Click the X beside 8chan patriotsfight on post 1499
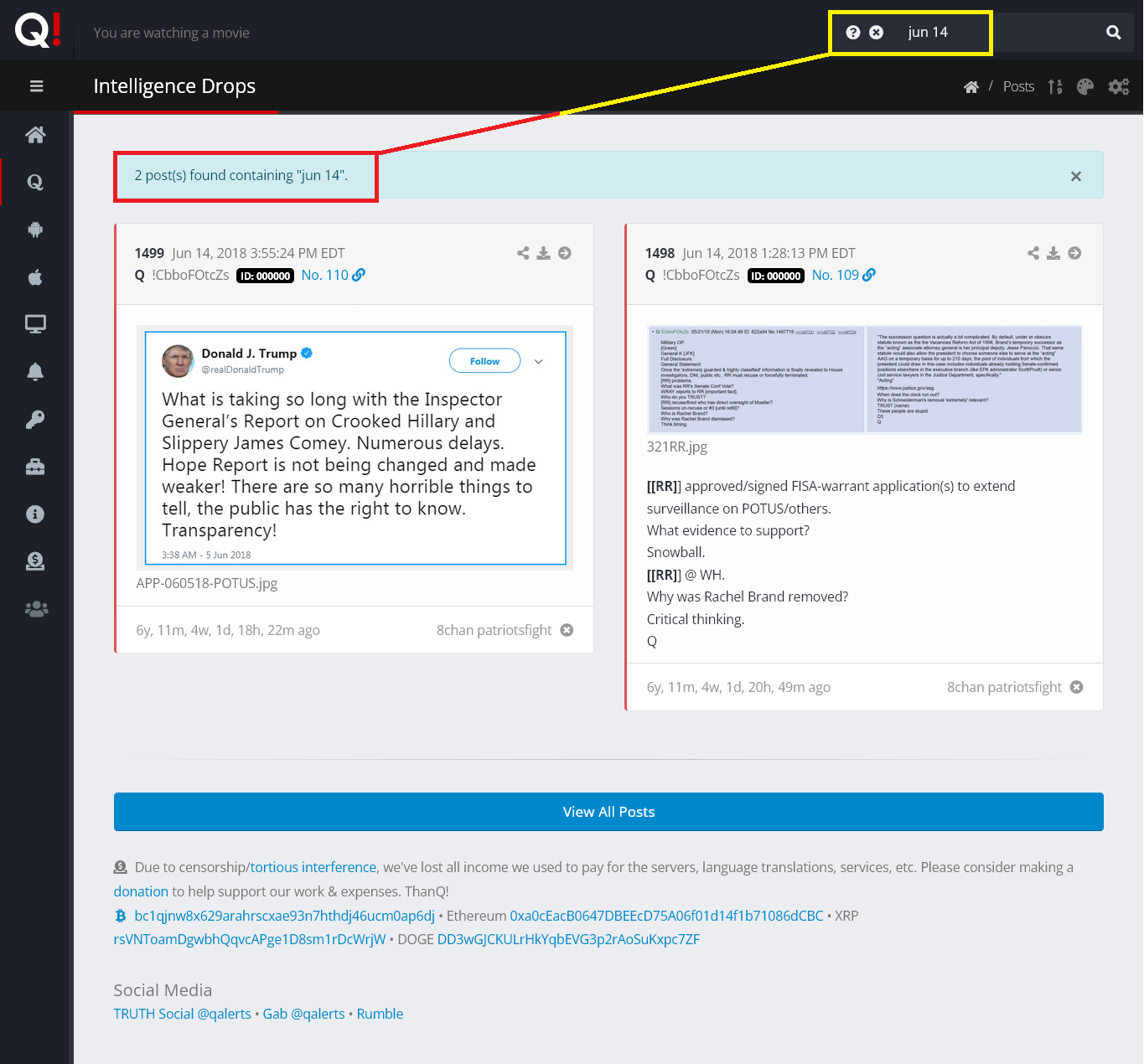The image size is (1144, 1064). tap(567, 630)
